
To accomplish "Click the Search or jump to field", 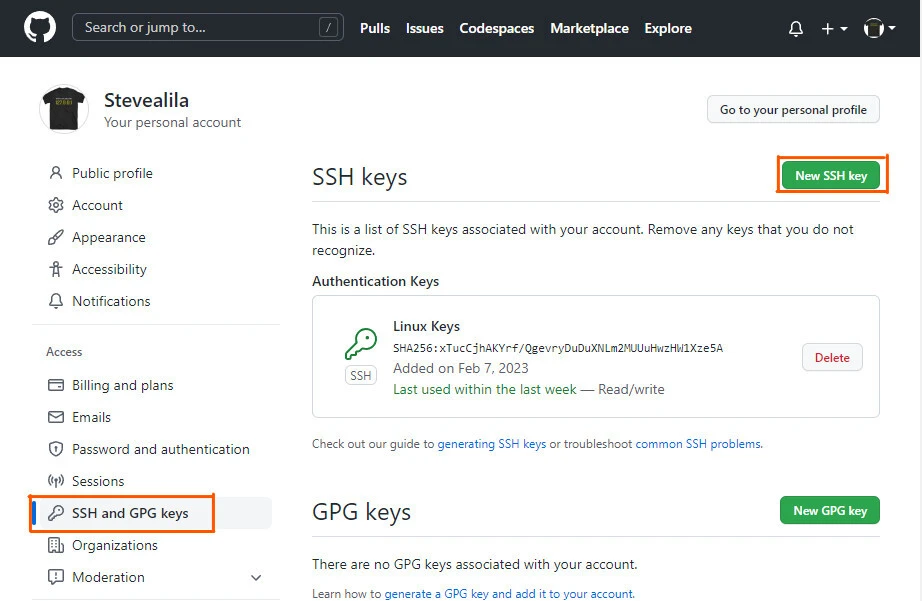I will pos(200,28).
